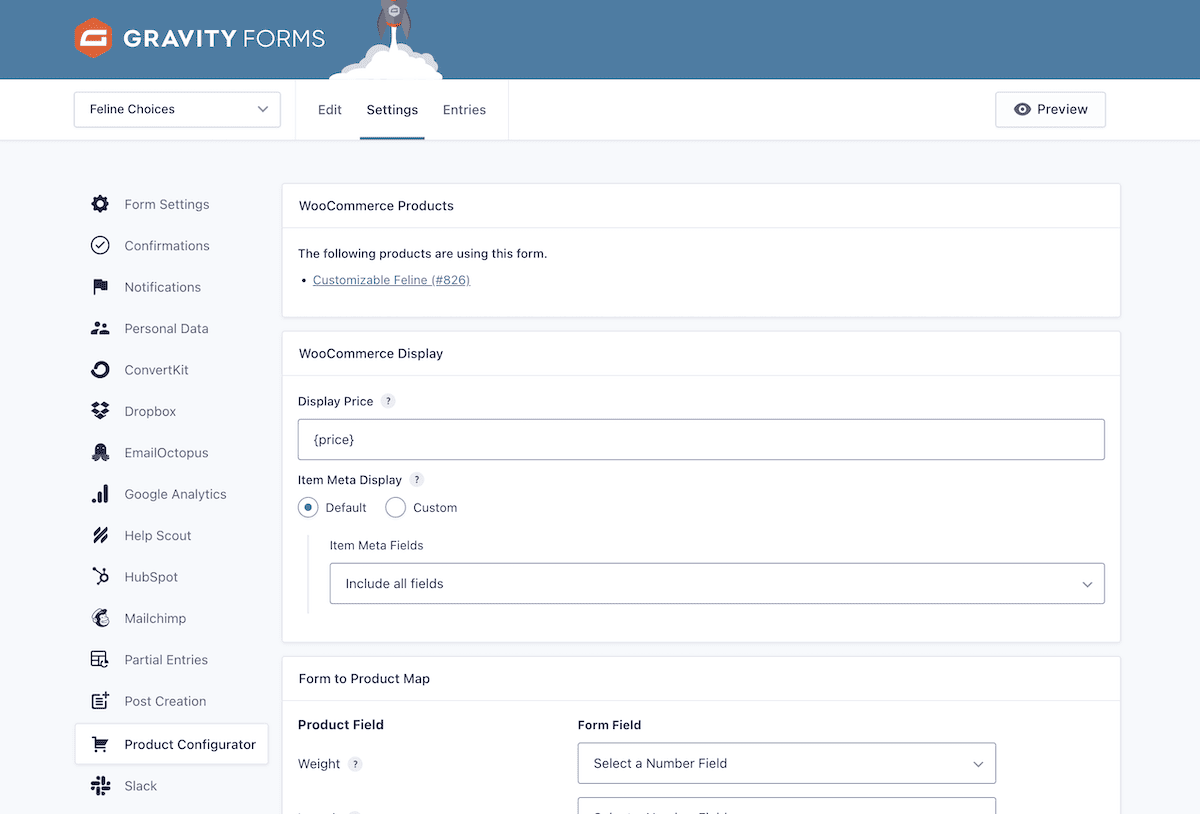Open the Slack settings
The width and height of the screenshot is (1200, 814).
click(x=141, y=786)
